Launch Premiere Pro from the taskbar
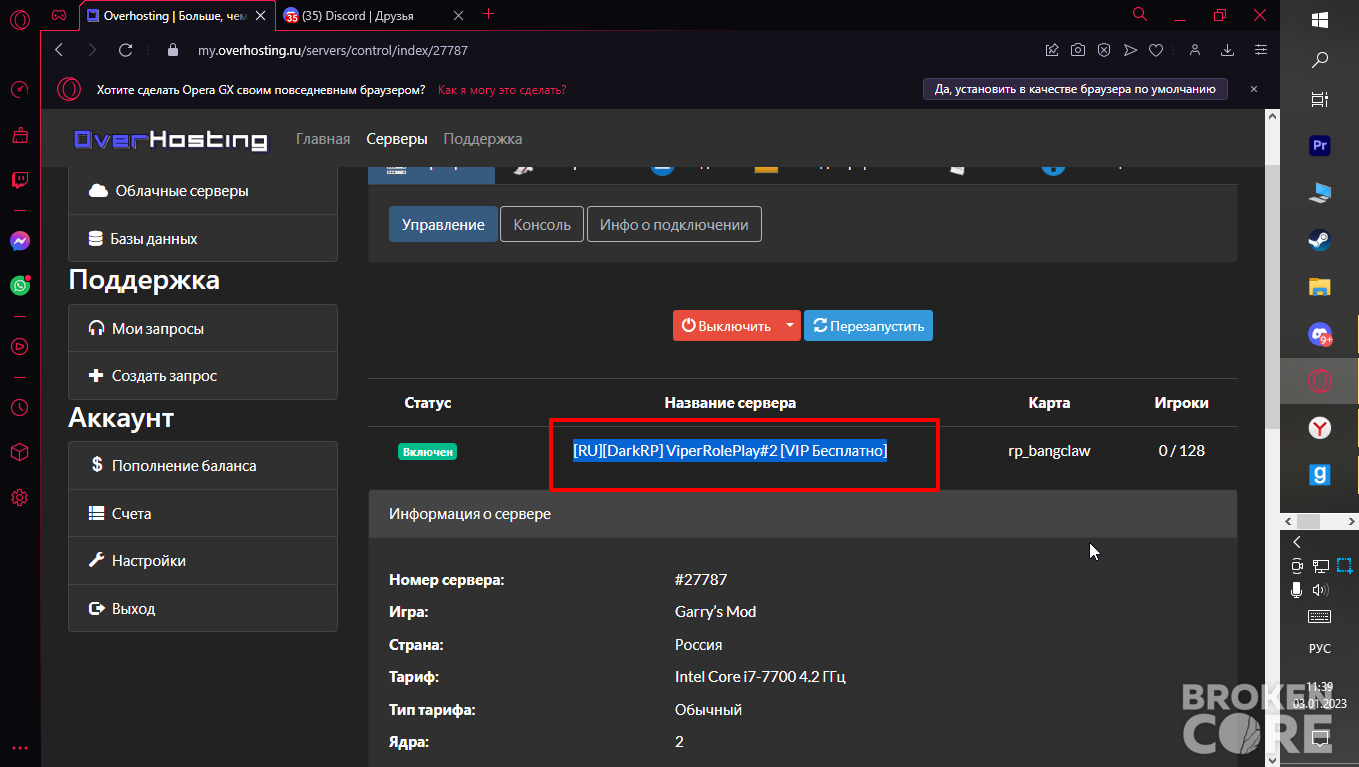The image size is (1359, 767). pos(1320,146)
